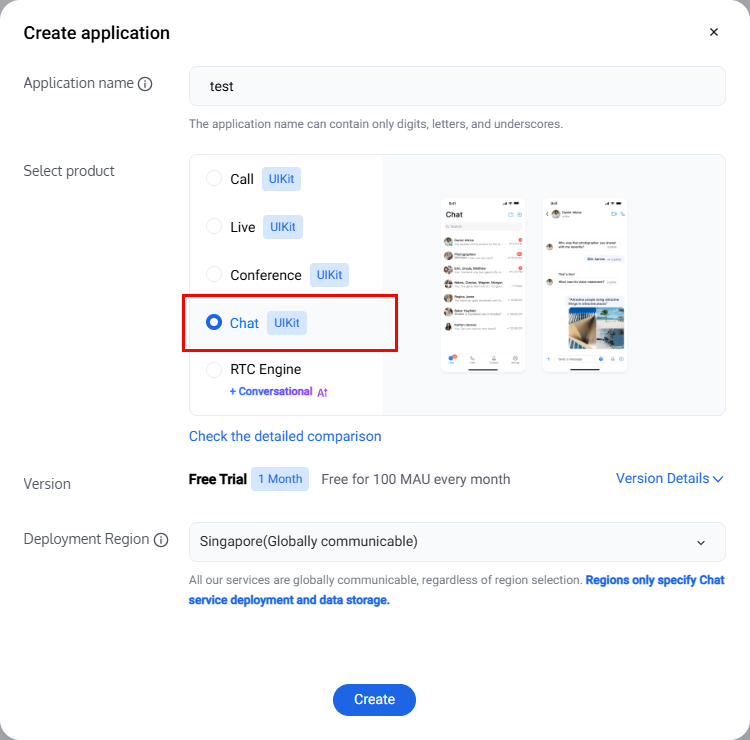Click the conversation screen phone preview
Screen dimensions: 750x740
tap(585, 284)
